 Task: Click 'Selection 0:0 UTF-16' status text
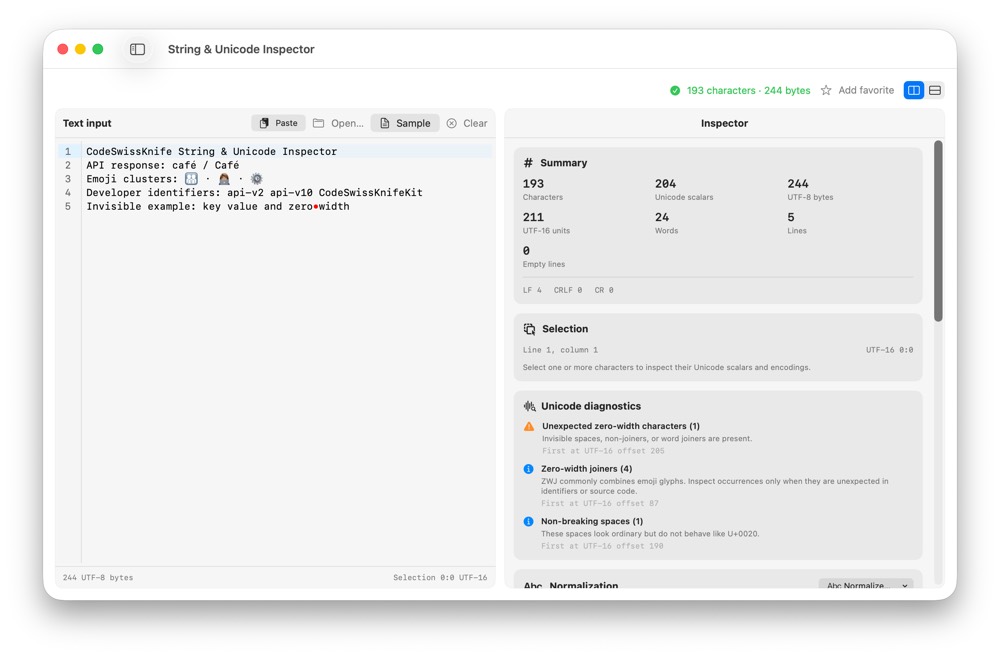pos(440,577)
